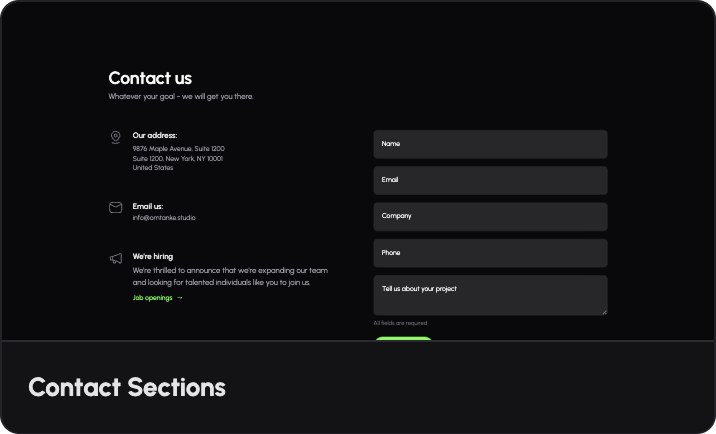This screenshot has height=434, width=716.
Task: Click the info@omtanke.studio email address
Action: pos(164,218)
